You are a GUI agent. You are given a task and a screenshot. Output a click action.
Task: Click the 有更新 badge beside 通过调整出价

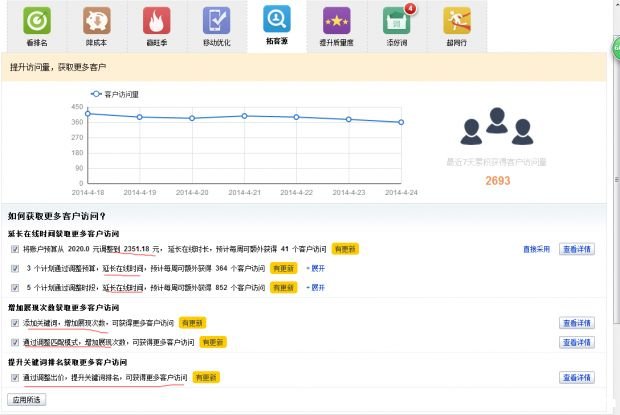[206, 377]
